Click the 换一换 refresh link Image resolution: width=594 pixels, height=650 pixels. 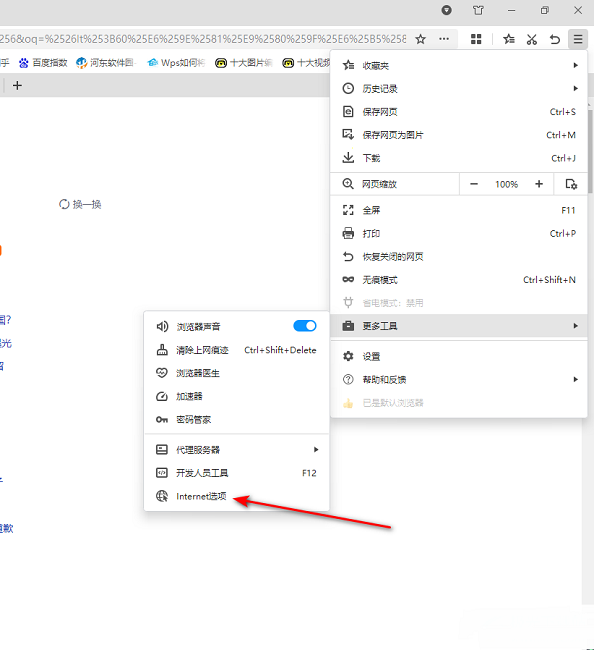[x=80, y=204]
